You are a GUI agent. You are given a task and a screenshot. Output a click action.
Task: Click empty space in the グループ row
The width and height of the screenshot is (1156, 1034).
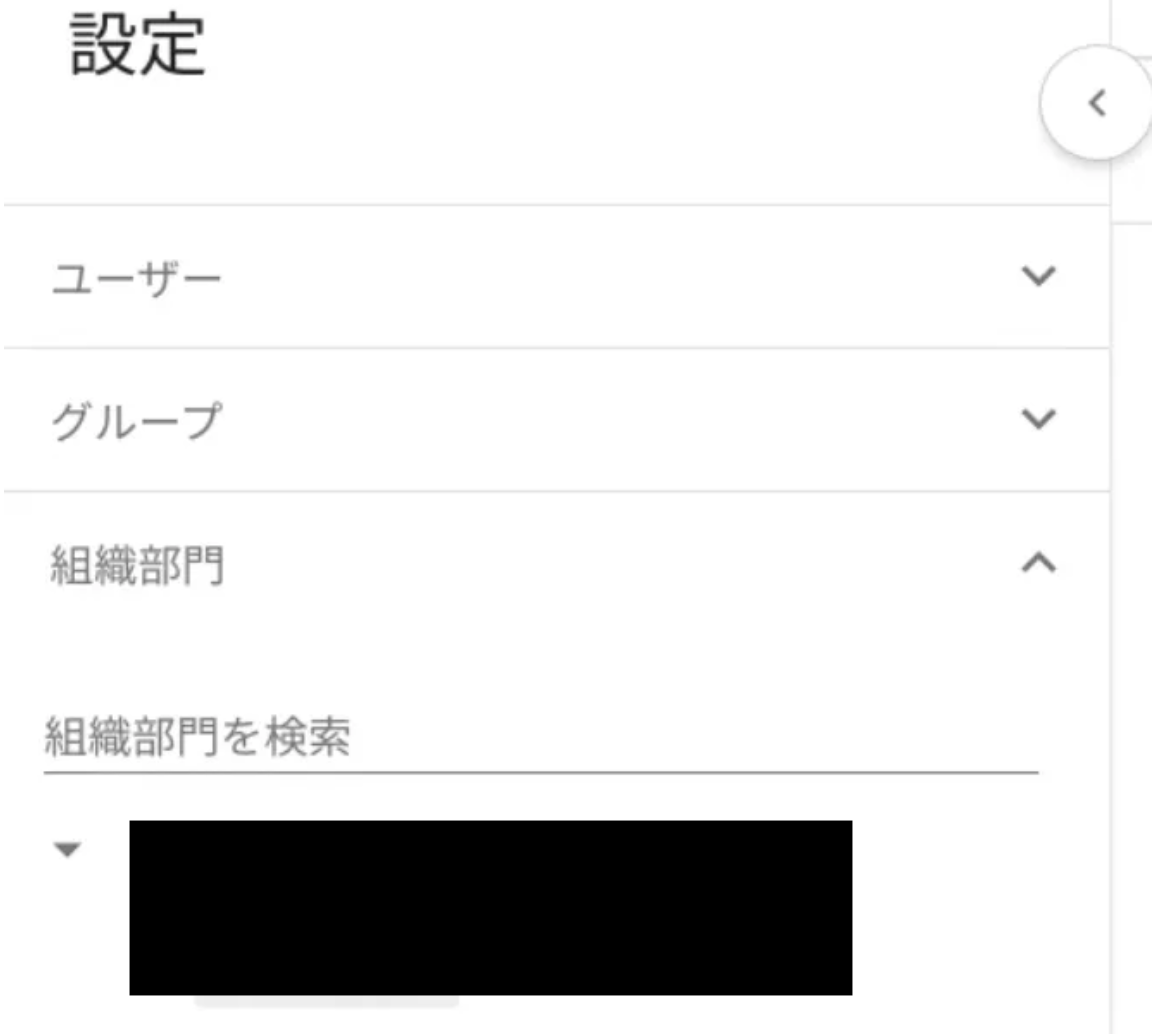coord(619,420)
